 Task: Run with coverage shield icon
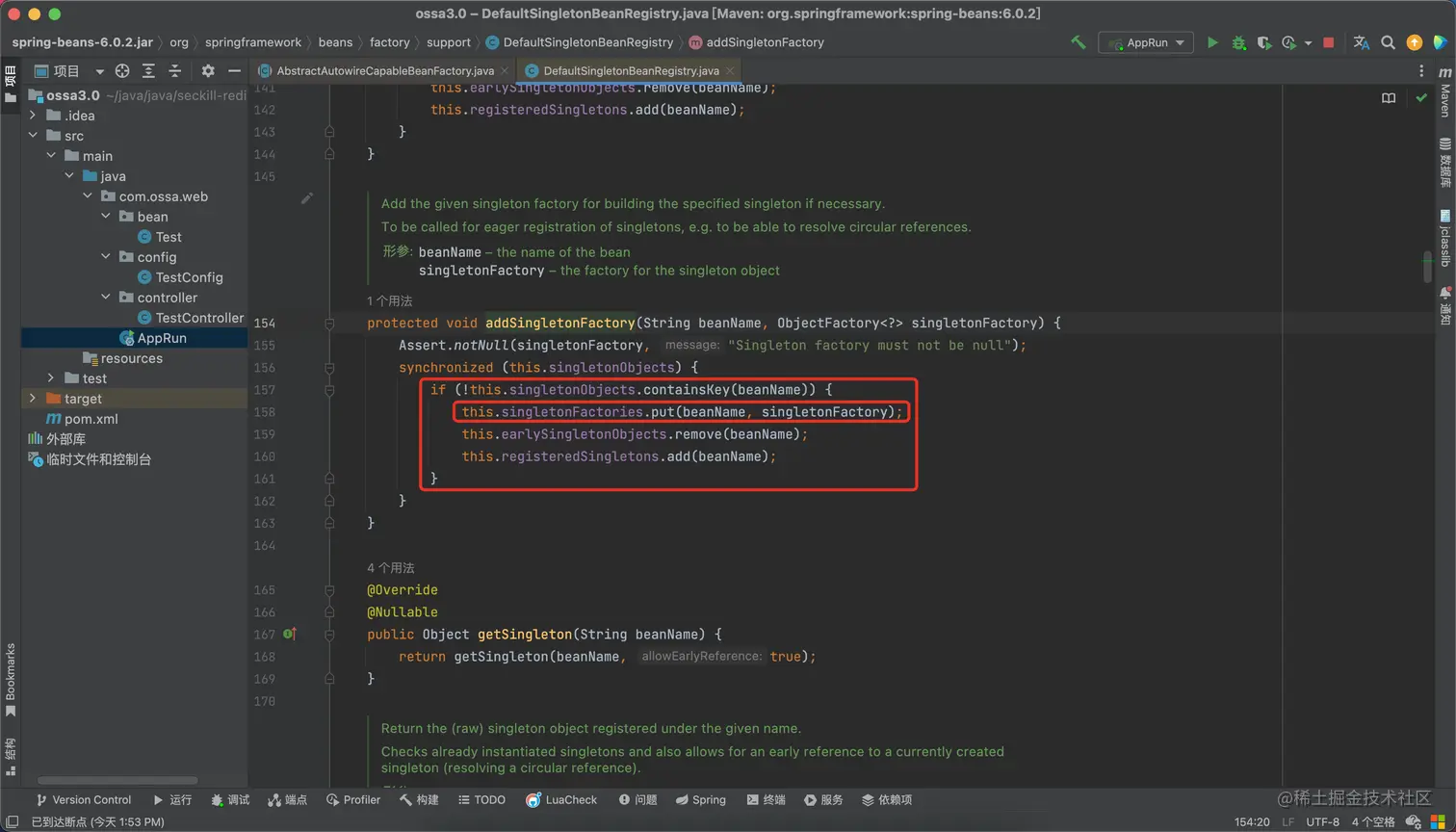point(1263,42)
